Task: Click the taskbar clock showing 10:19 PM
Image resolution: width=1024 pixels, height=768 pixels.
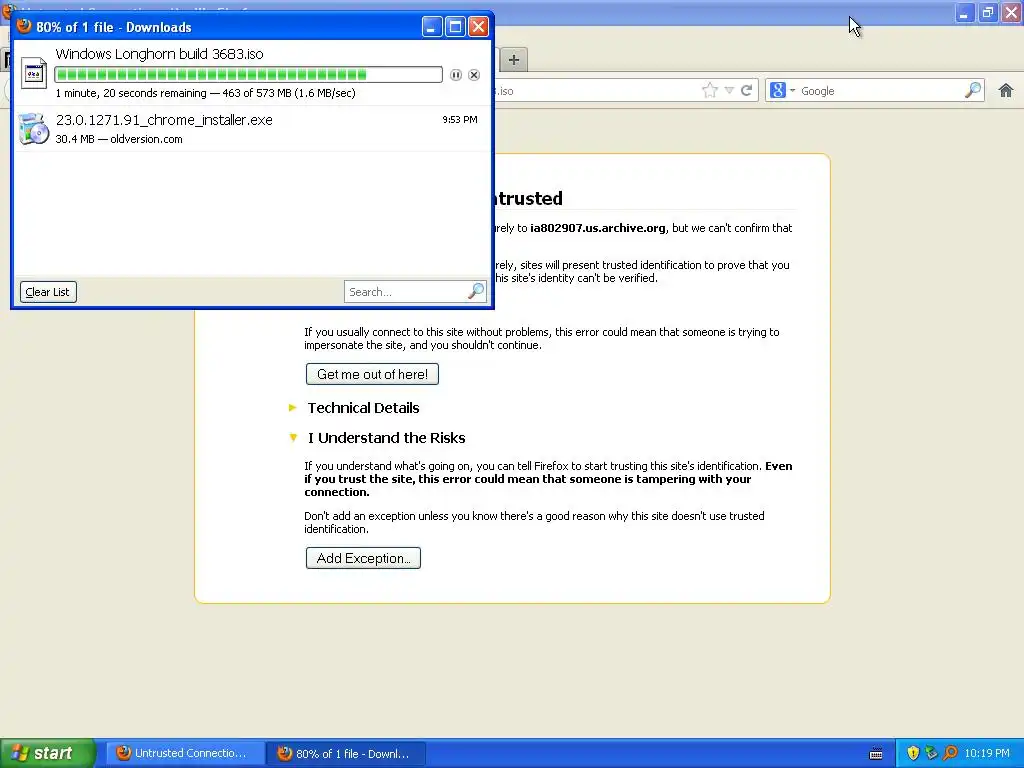Action: point(987,753)
